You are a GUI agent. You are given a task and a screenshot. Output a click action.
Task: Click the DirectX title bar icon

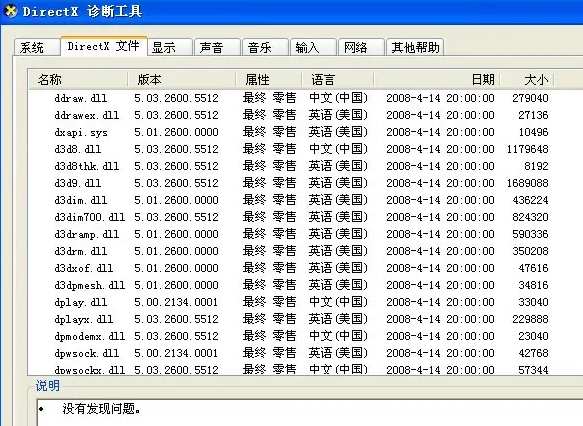pos(10,11)
